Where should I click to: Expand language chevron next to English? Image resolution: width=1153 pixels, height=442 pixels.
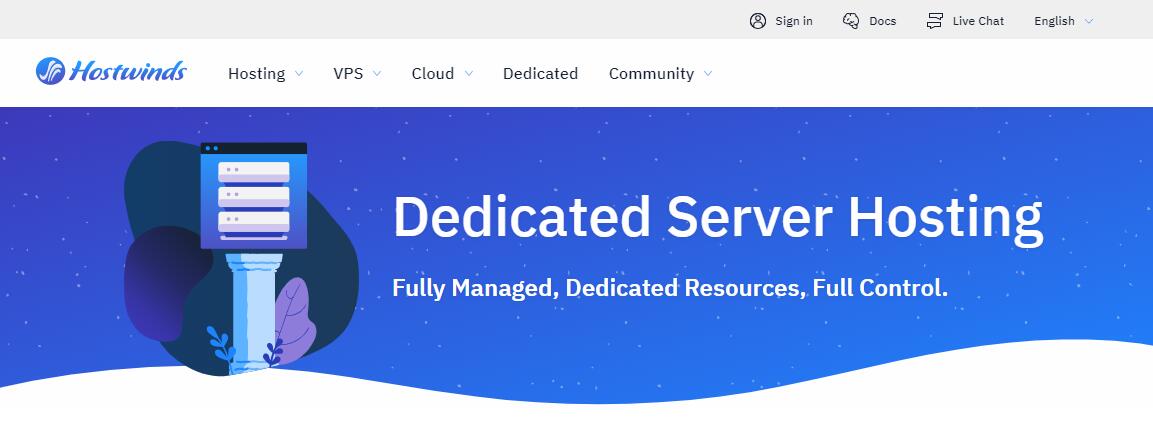tap(1089, 21)
